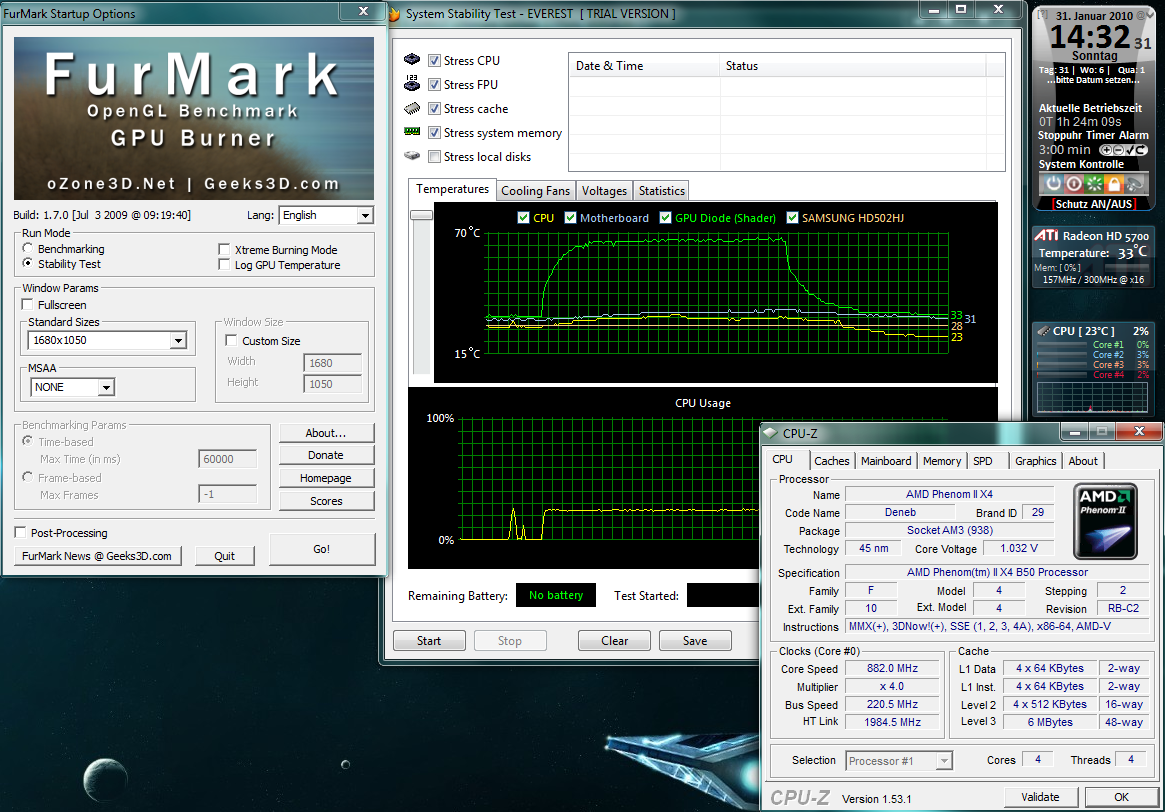Open the Memory tab in CPU-Z

pyautogui.click(x=941, y=461)
